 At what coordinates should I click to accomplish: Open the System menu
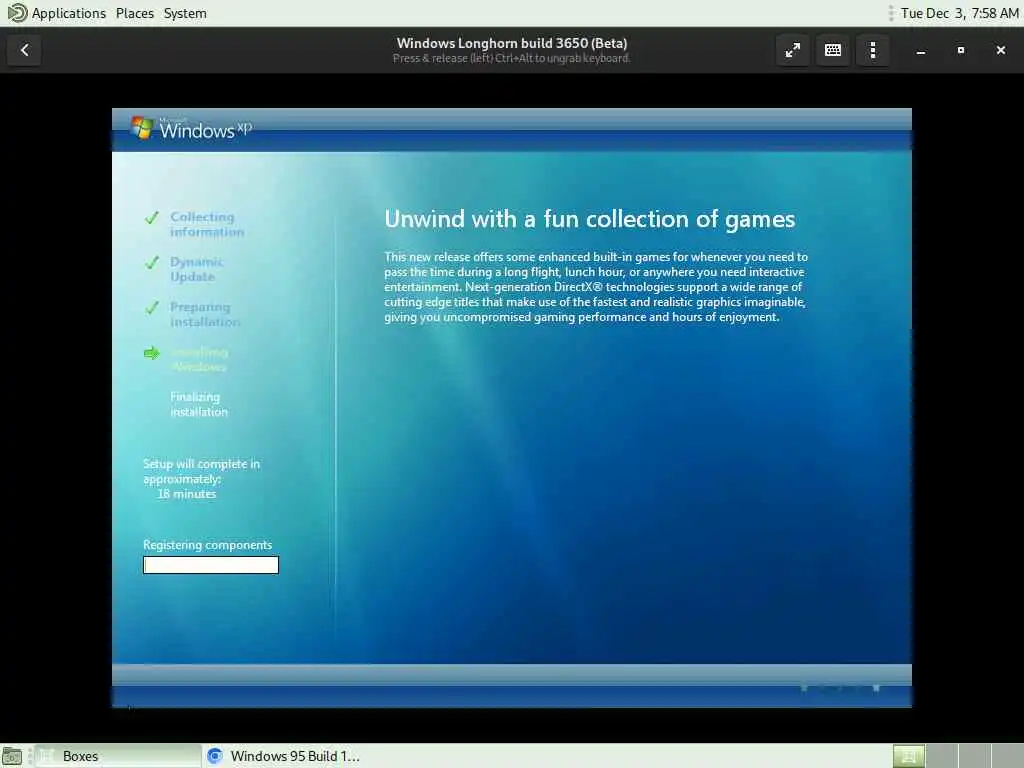185,13
